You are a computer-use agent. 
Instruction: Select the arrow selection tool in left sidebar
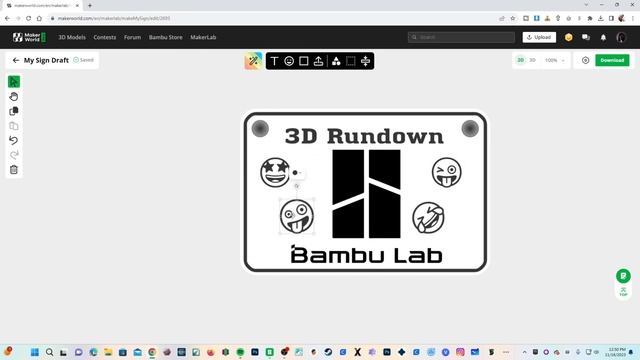[14, 82]
